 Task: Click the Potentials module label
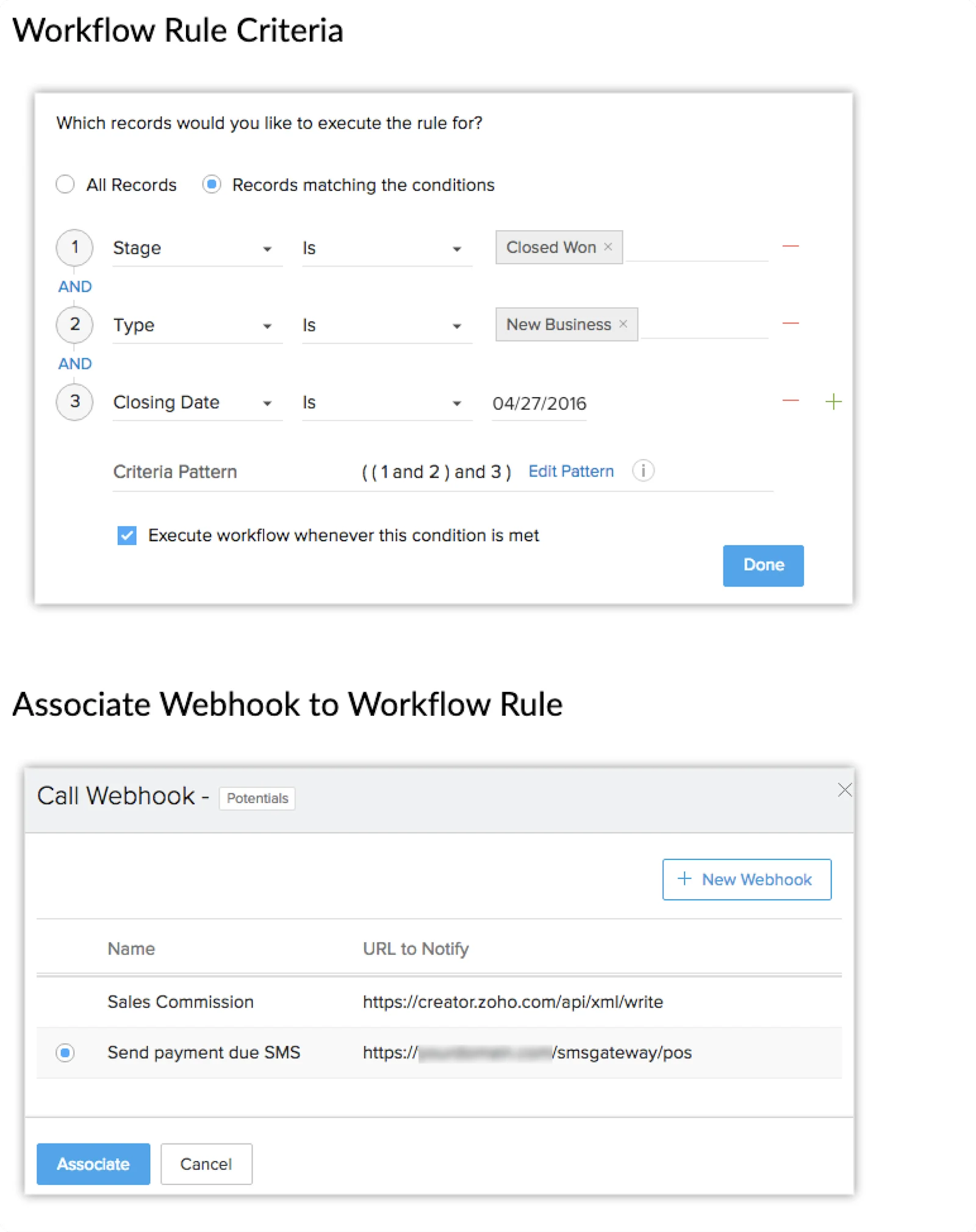(257, 798)
